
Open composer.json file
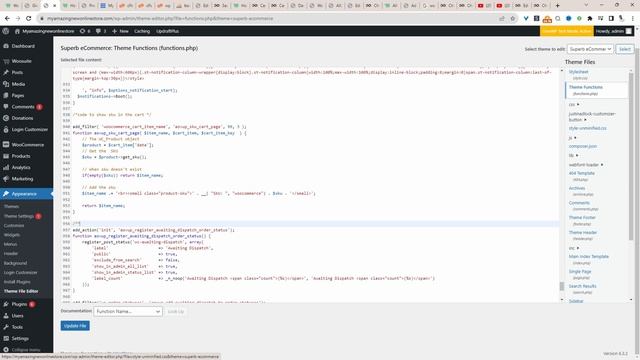tap(583, 146)
